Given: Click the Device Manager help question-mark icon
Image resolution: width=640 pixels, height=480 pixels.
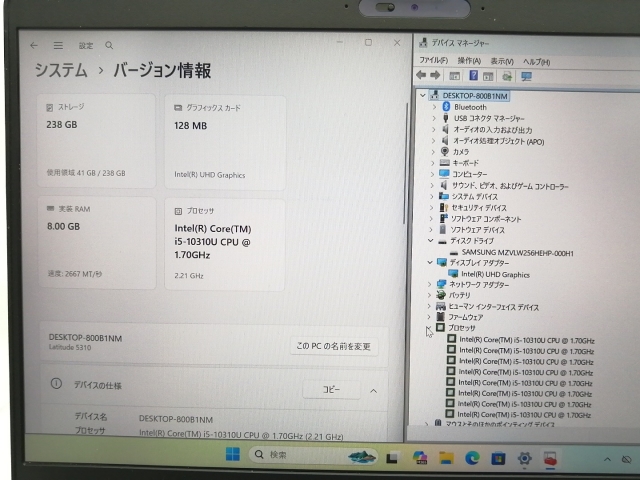Looking at the screenshot, I should [473, 76].
